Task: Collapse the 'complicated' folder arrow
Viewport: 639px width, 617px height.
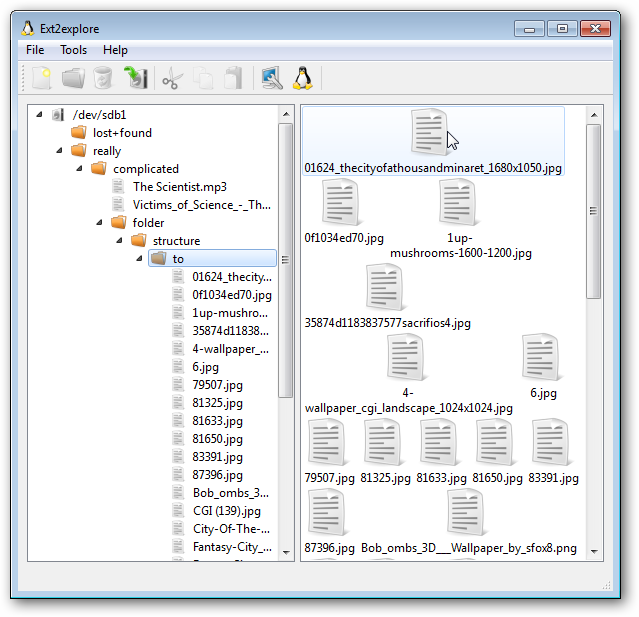Action: pos(79,169)
